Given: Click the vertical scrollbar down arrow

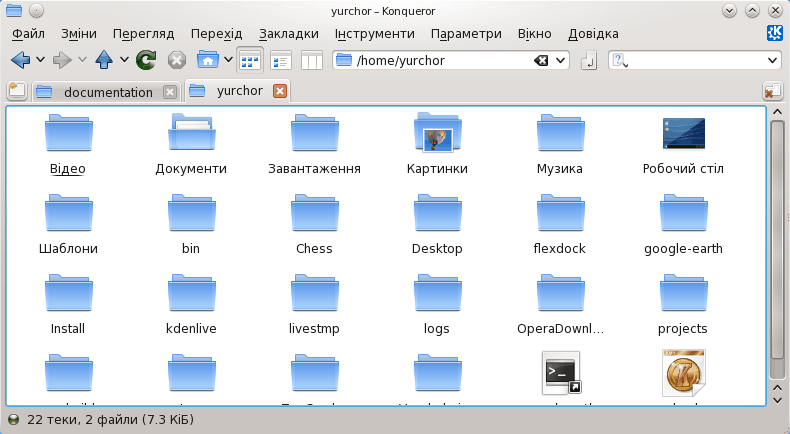Looking at the screenshot, I should point(776,397).
